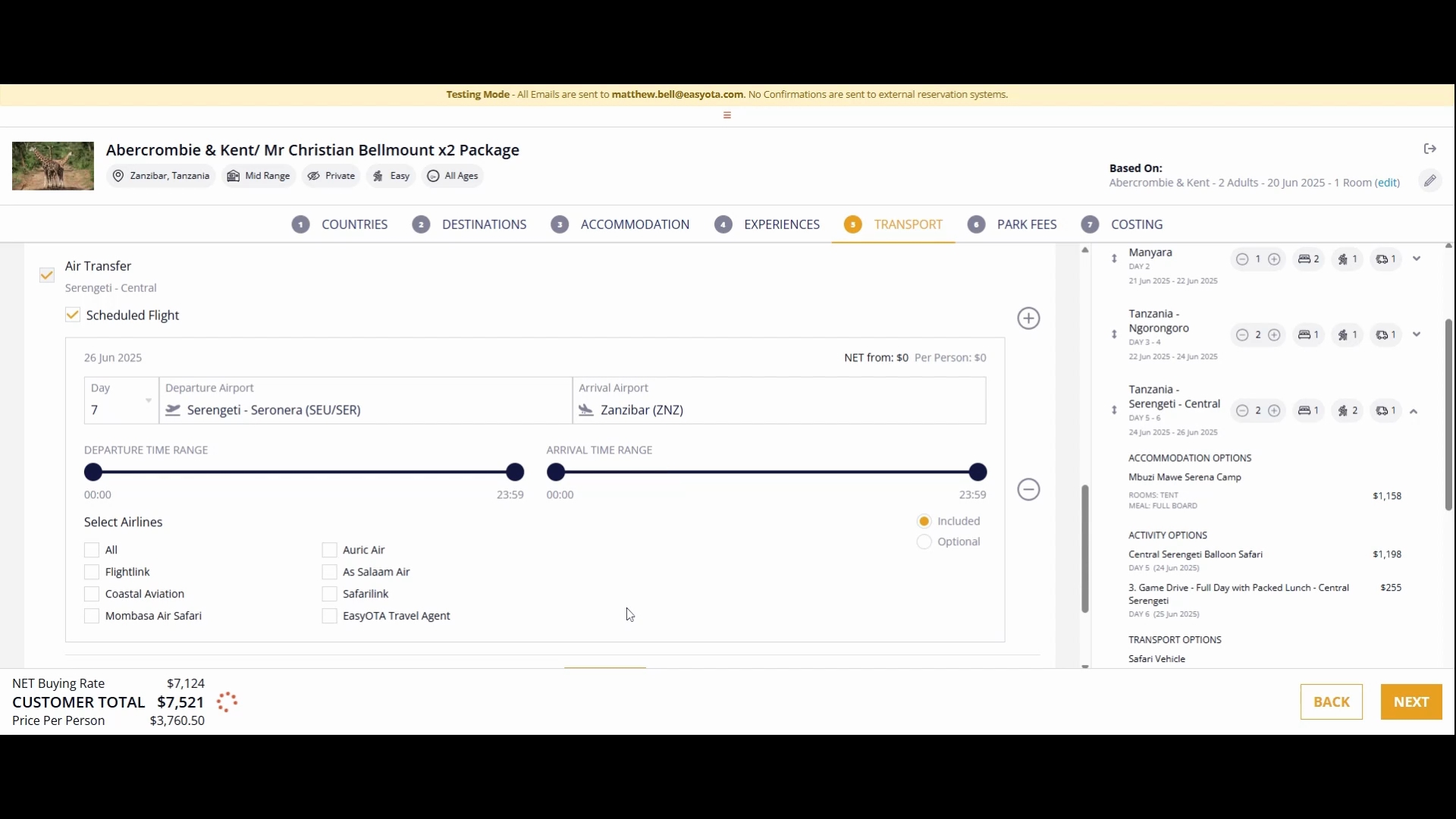Viewport: 1456px width, 819px height.
Task: Click the hamburger handle below the testing banner
Action: click(727, 115)
